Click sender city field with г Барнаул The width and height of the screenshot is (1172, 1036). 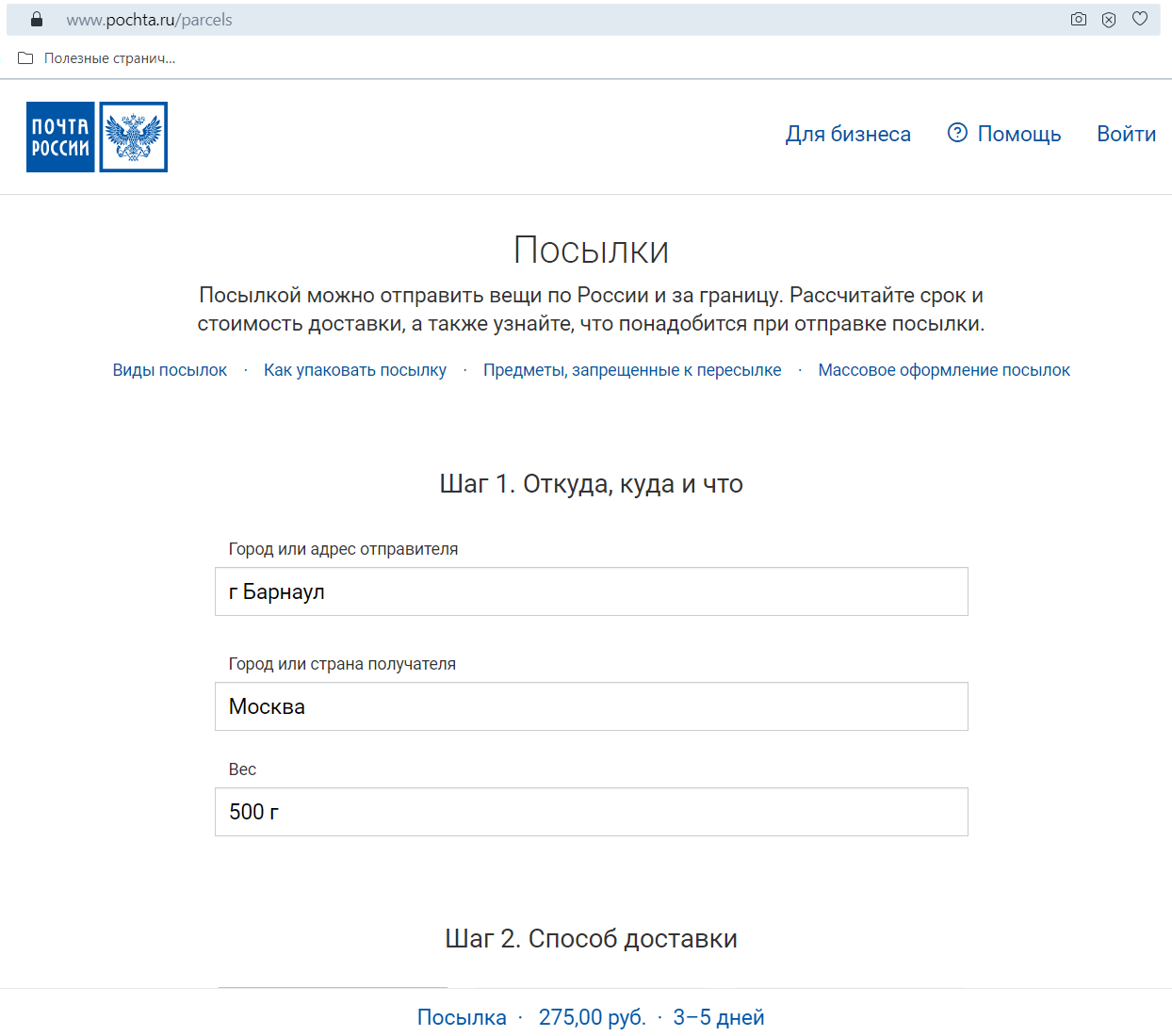(x=592, y=591)
